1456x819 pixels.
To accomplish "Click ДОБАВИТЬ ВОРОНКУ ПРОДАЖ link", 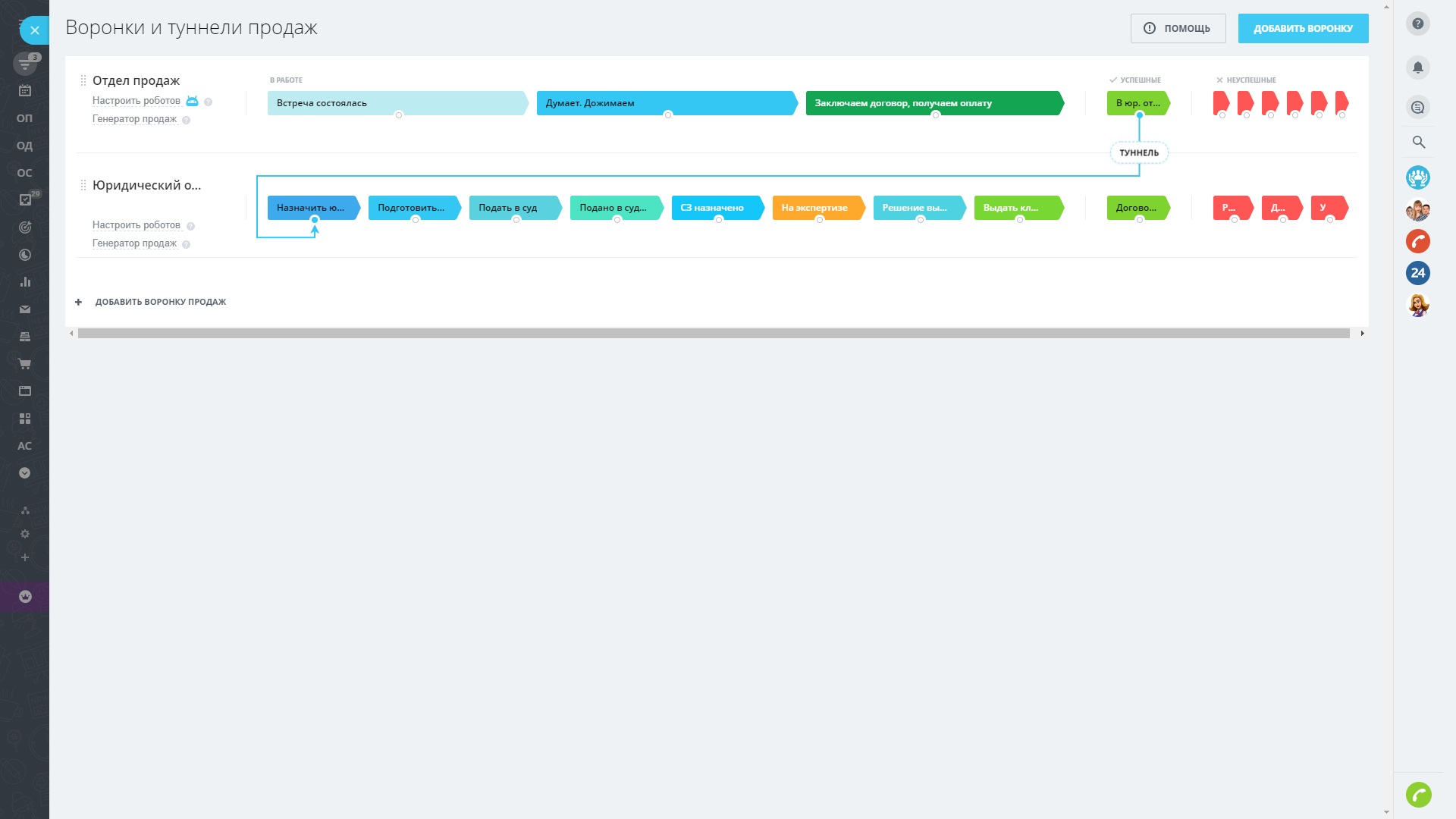I will point(160,302).
